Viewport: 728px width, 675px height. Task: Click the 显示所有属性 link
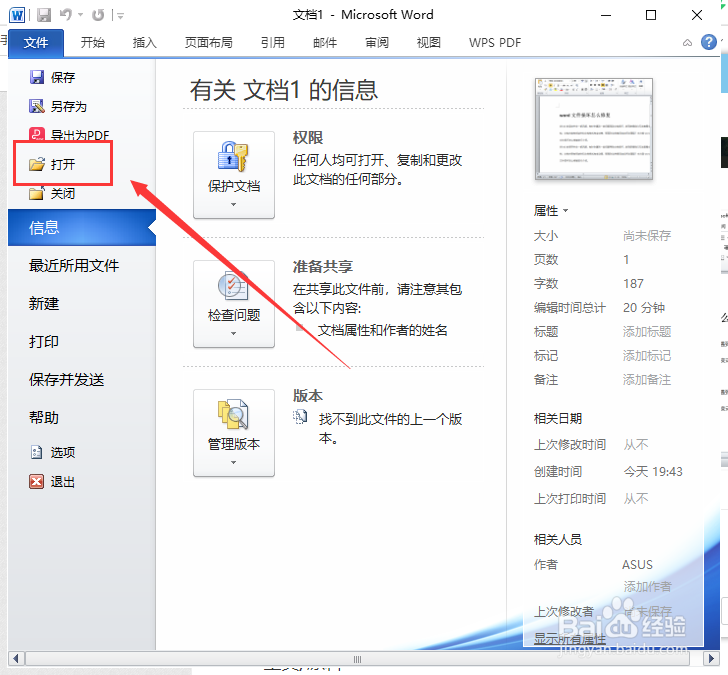(570, 639)
